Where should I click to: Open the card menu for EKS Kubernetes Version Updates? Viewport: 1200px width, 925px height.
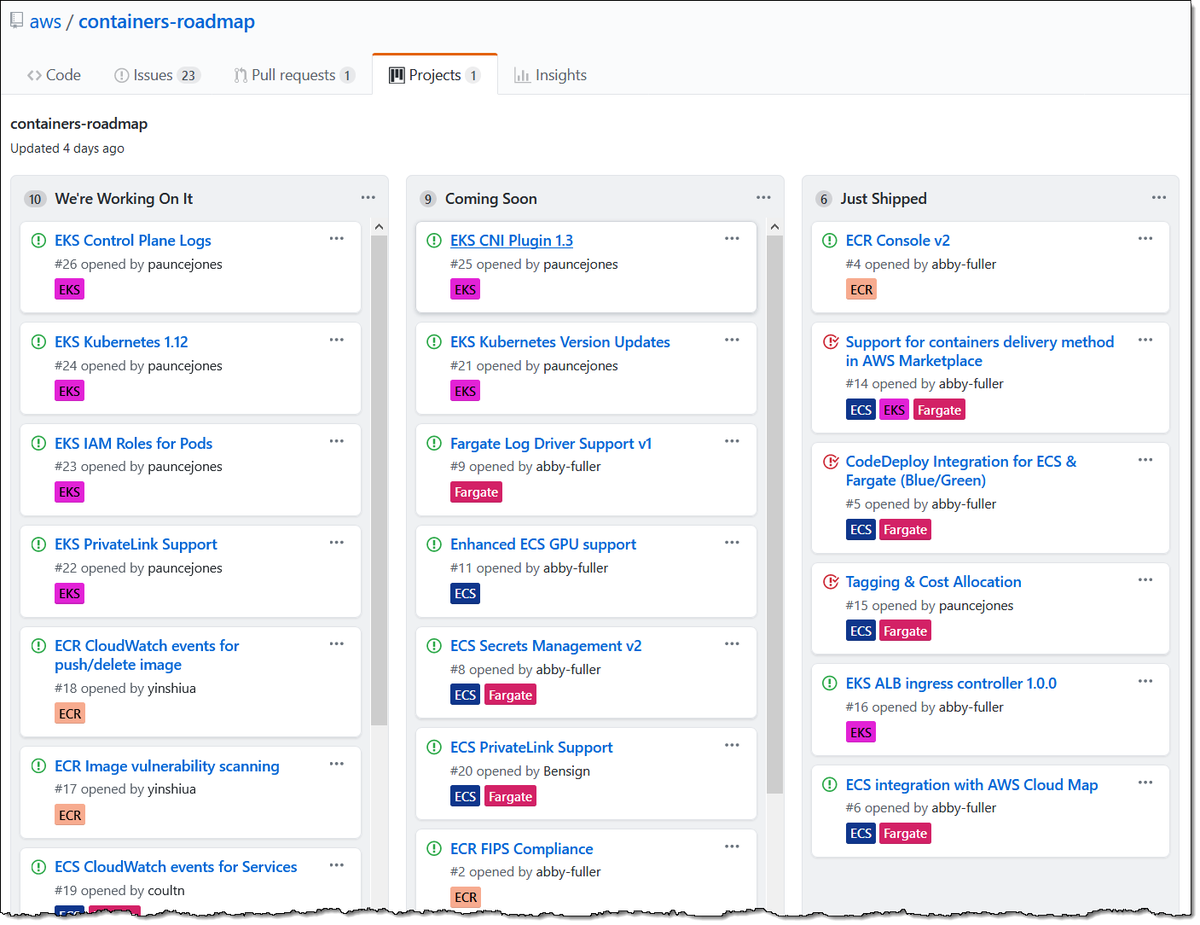[732, 340]
